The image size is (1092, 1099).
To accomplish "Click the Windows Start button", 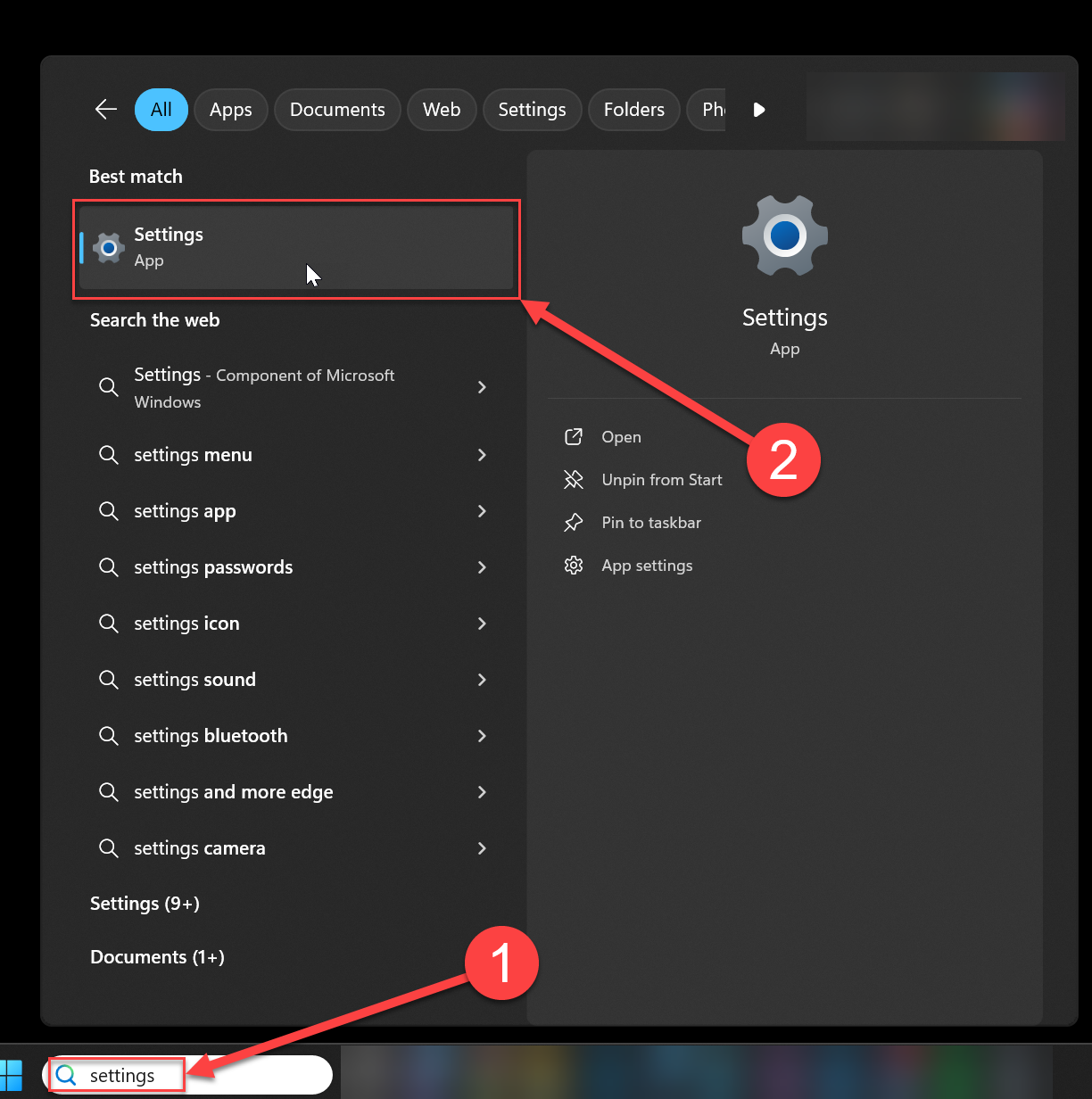I will 12,1074.
